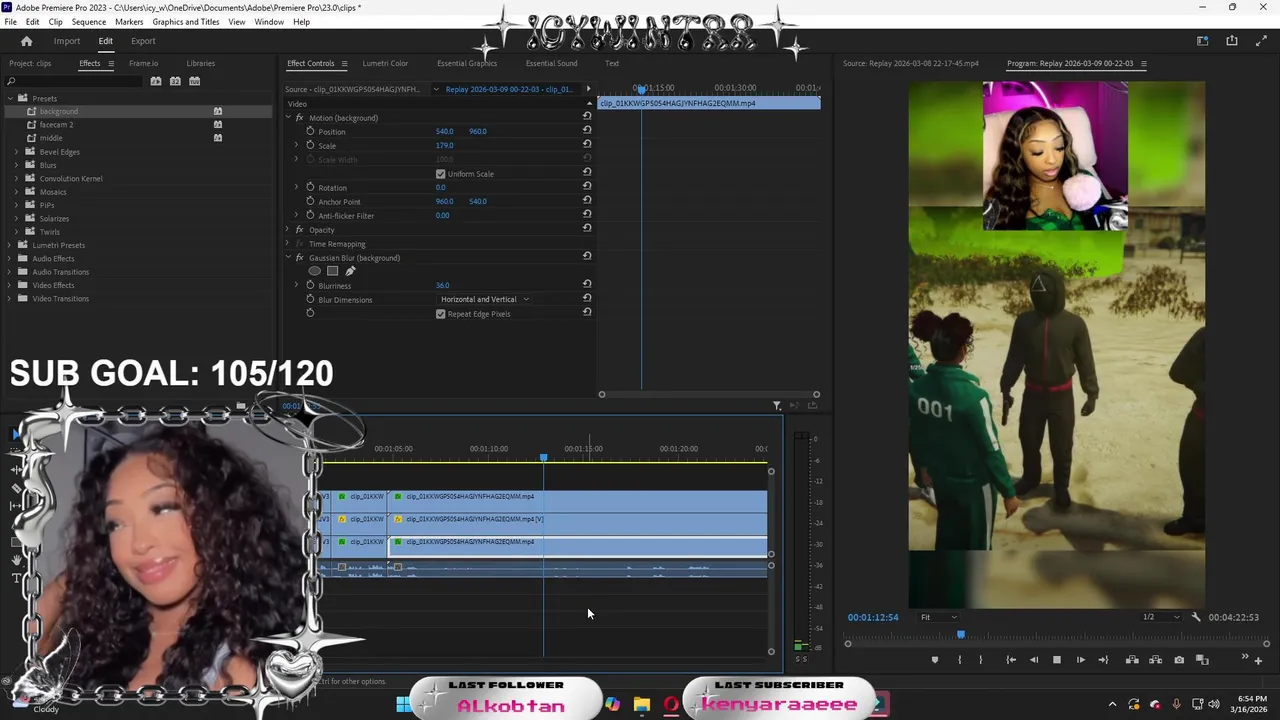The height and width of the screenshot is (720, 1280).
Task: Open Graphics and Titles menu
Action: click(x=186, y=22)
